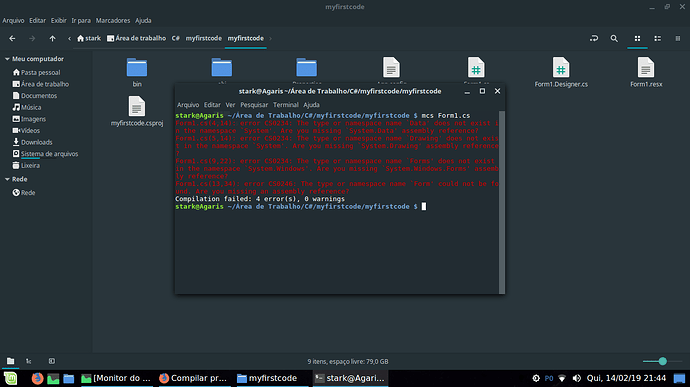Launch file manager from panel
This screenshot has width=690, height=387.
(69, 378)
